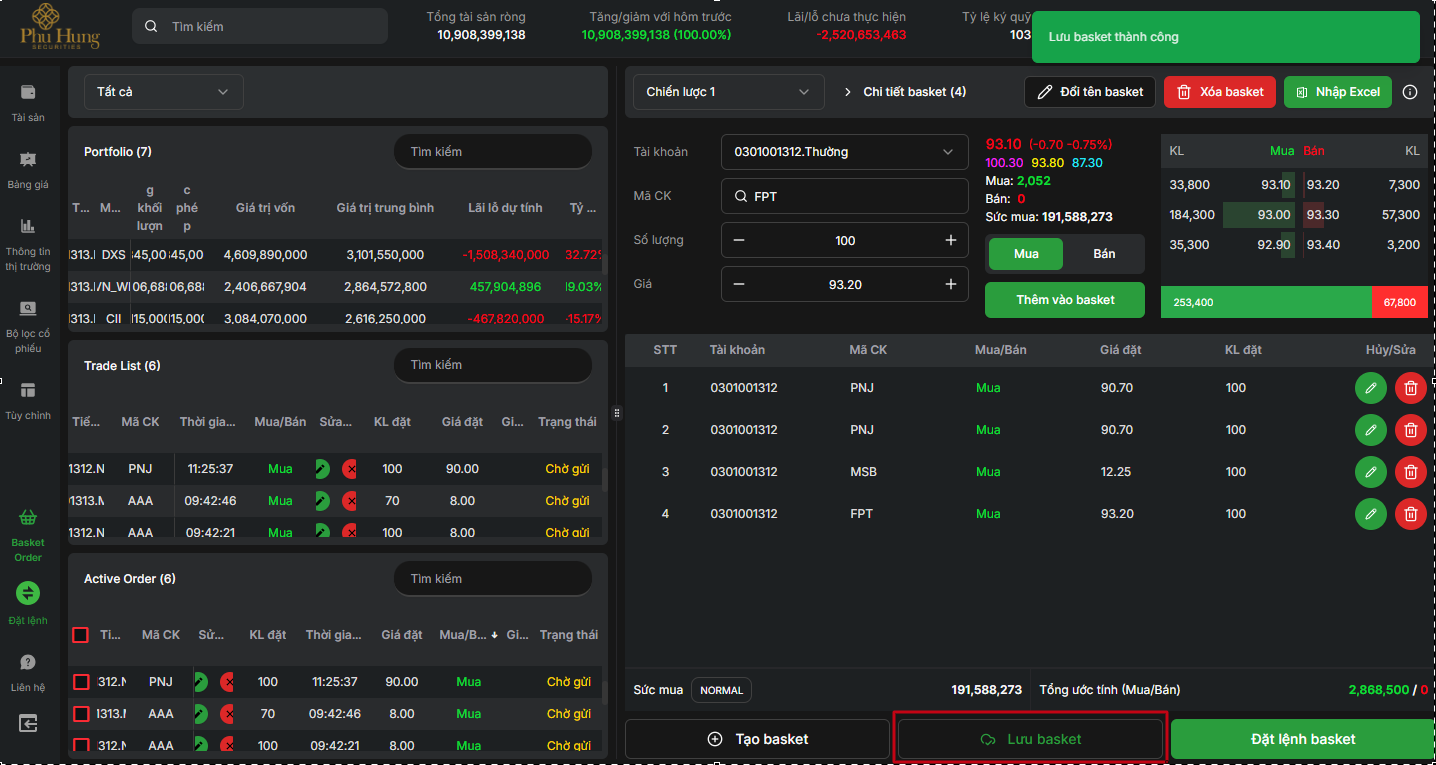Open the Bảng giá price board icon
Screen dimensions: 1436x765
tap(28, 160)
